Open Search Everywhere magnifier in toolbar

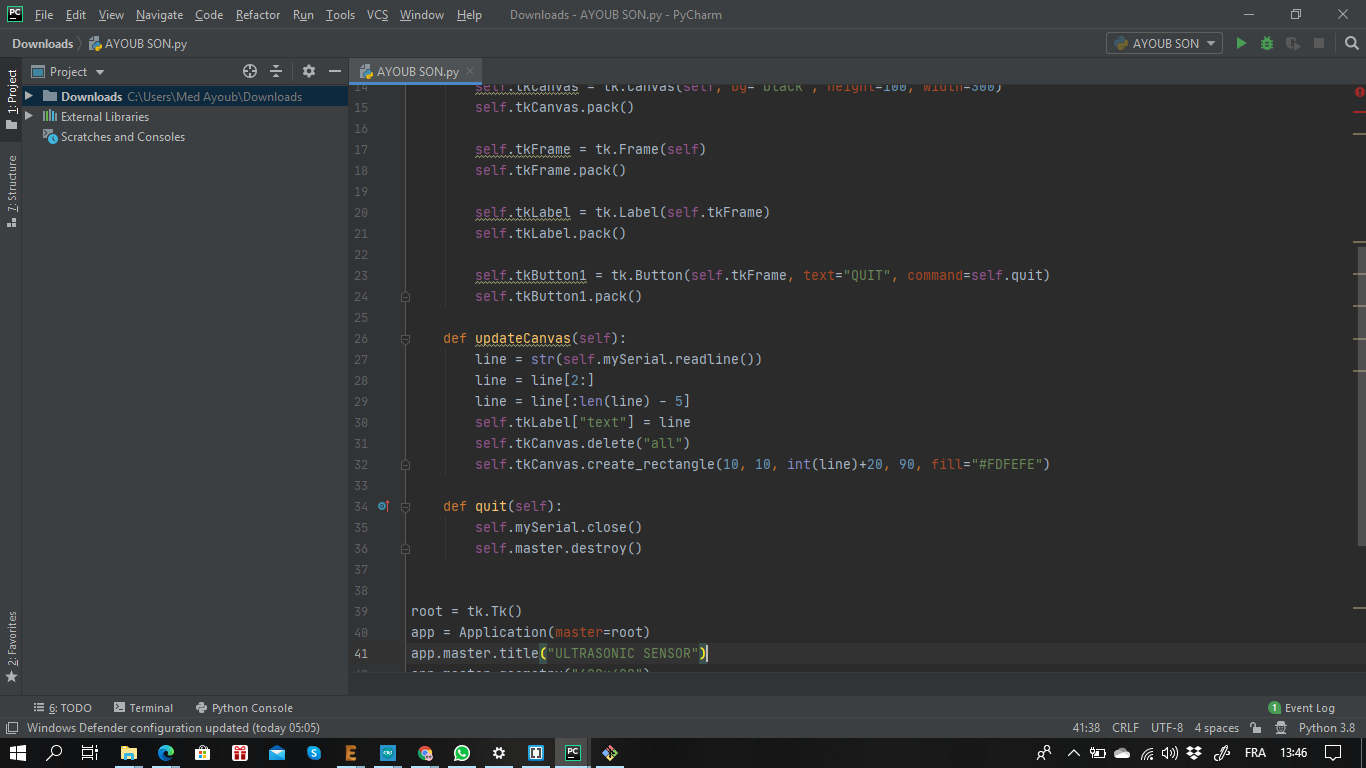coord(1352,43)
